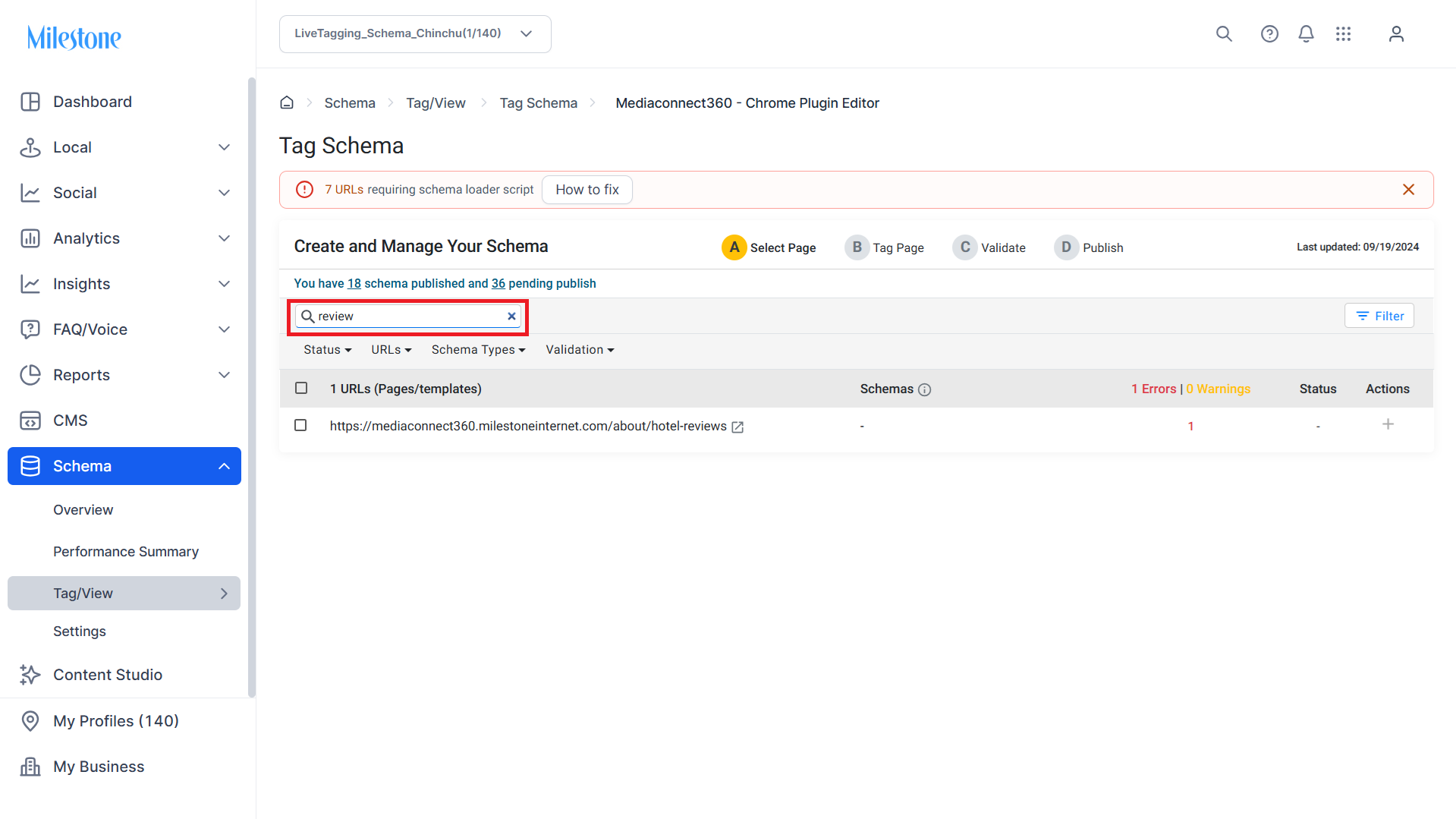1456x819 pixels.
Task: Open Performance Summary under Schema
Action: (x=126, y=552)
